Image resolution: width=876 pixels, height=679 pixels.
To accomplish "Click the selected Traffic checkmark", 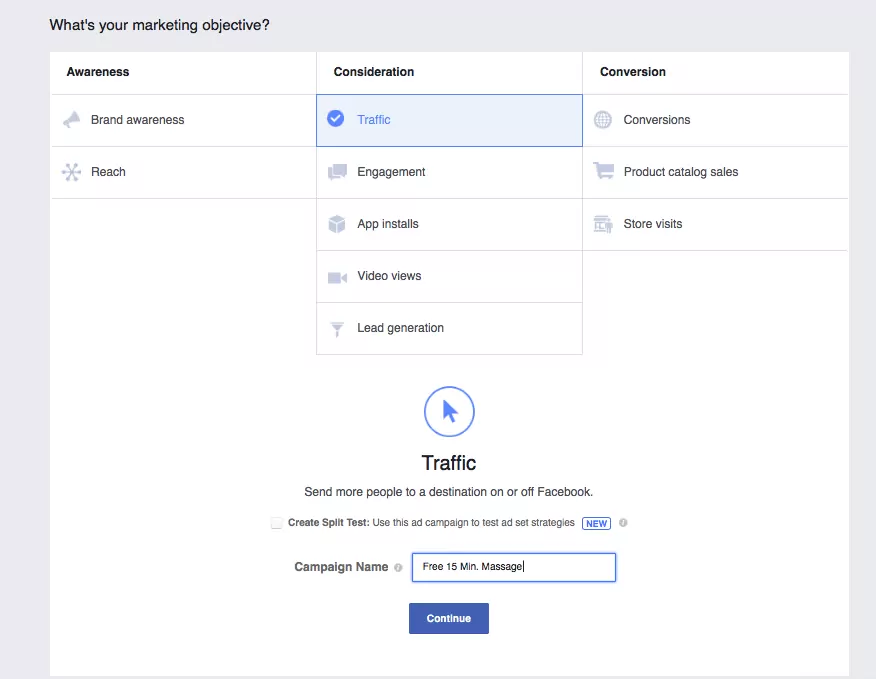I will (x=336, y=119).
